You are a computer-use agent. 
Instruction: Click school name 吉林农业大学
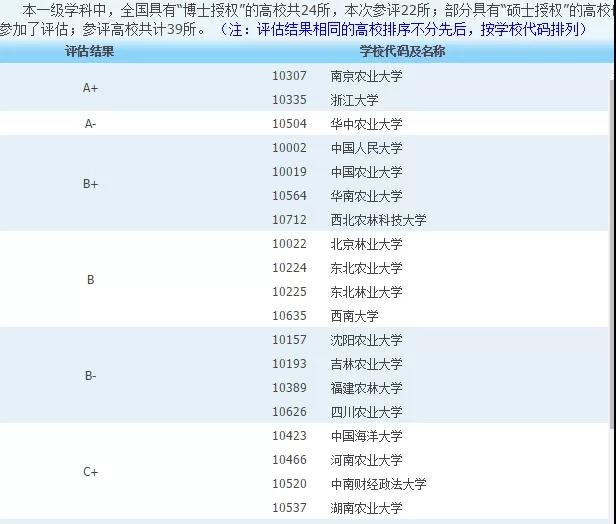click(367, 364)
